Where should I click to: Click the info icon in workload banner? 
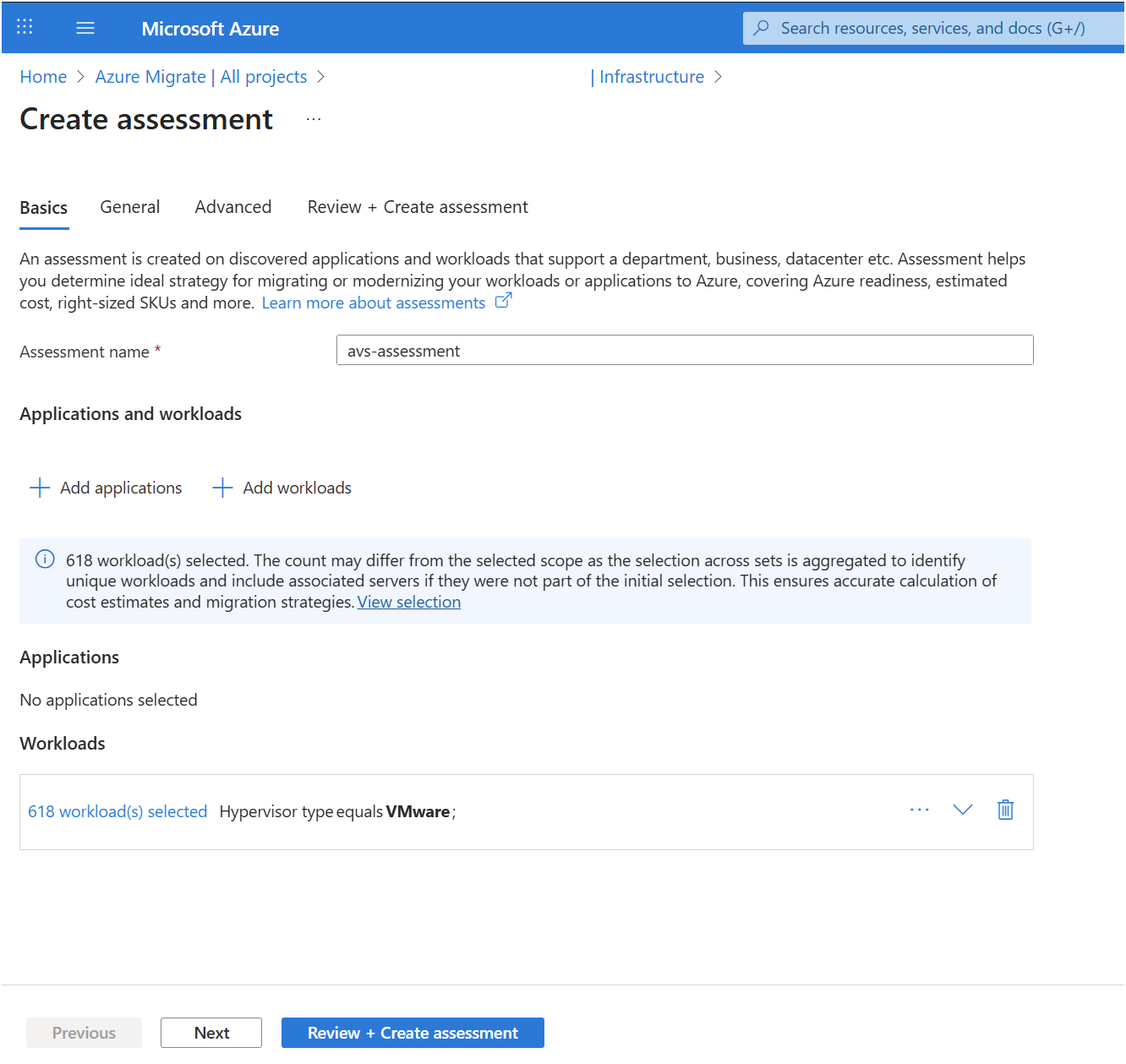click(x=45, y=559)
